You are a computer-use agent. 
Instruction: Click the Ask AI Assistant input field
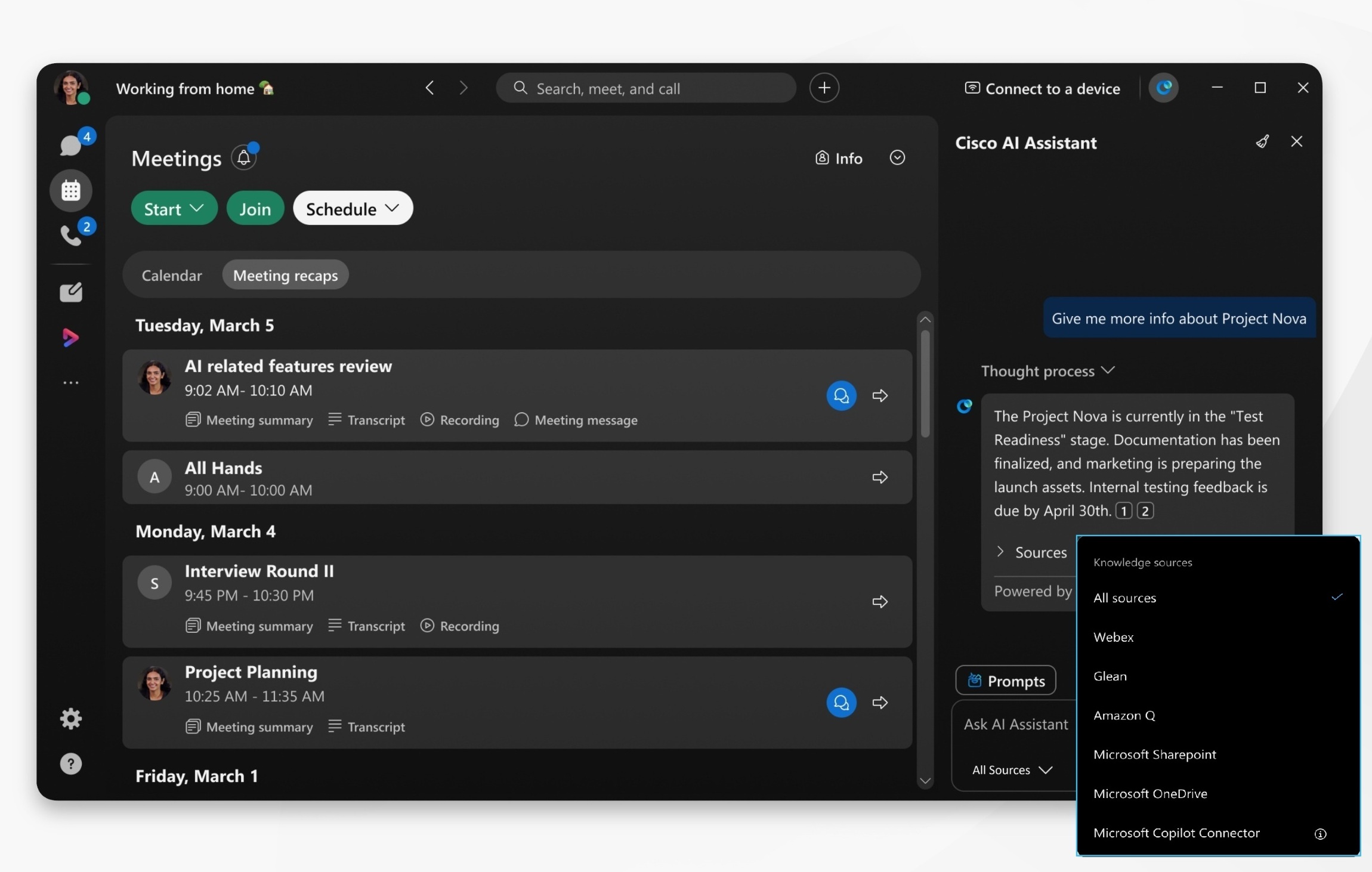click(x=1016, y=724)
